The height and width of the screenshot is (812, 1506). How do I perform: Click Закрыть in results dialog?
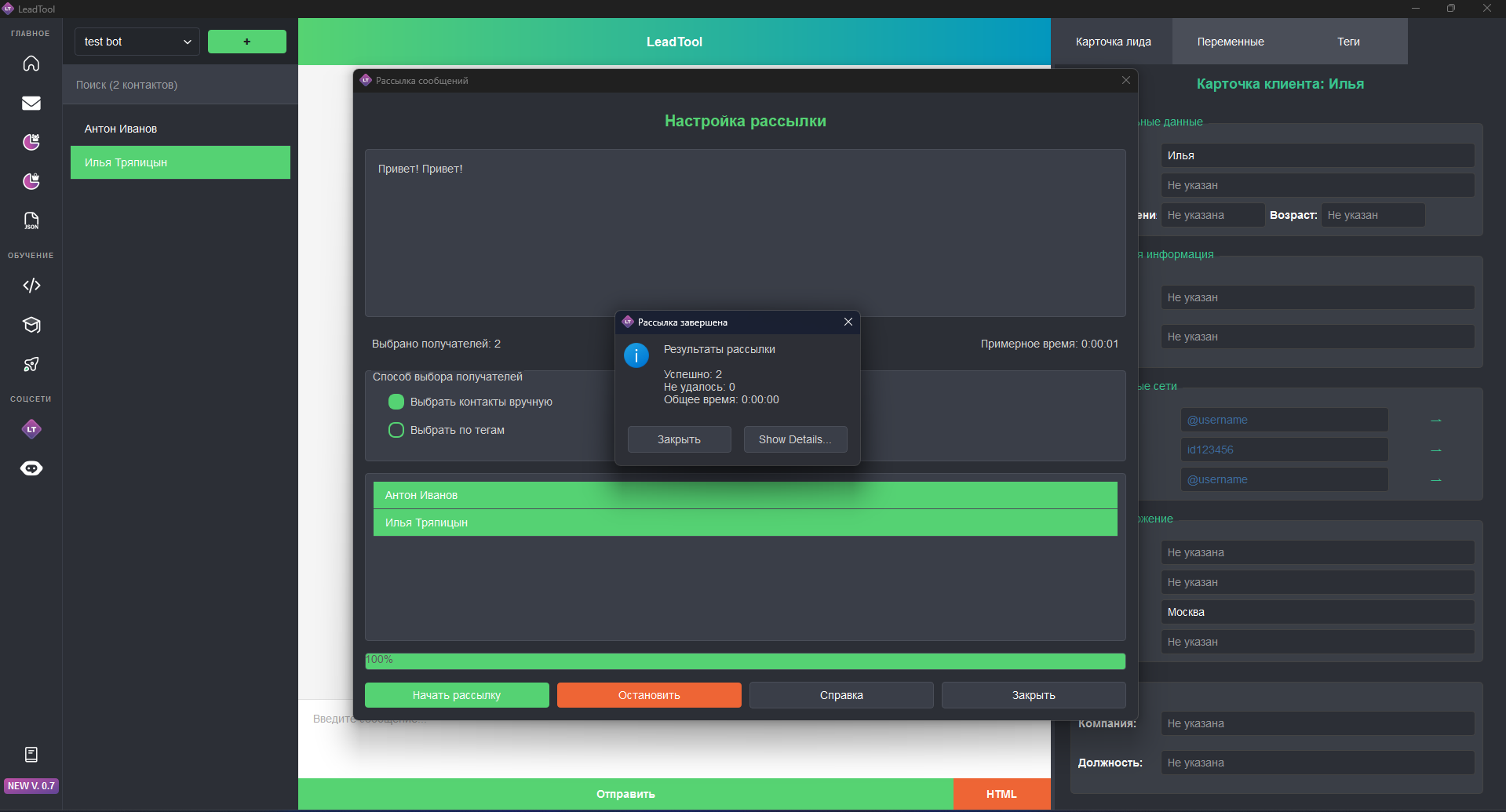[x=680, y=439]
